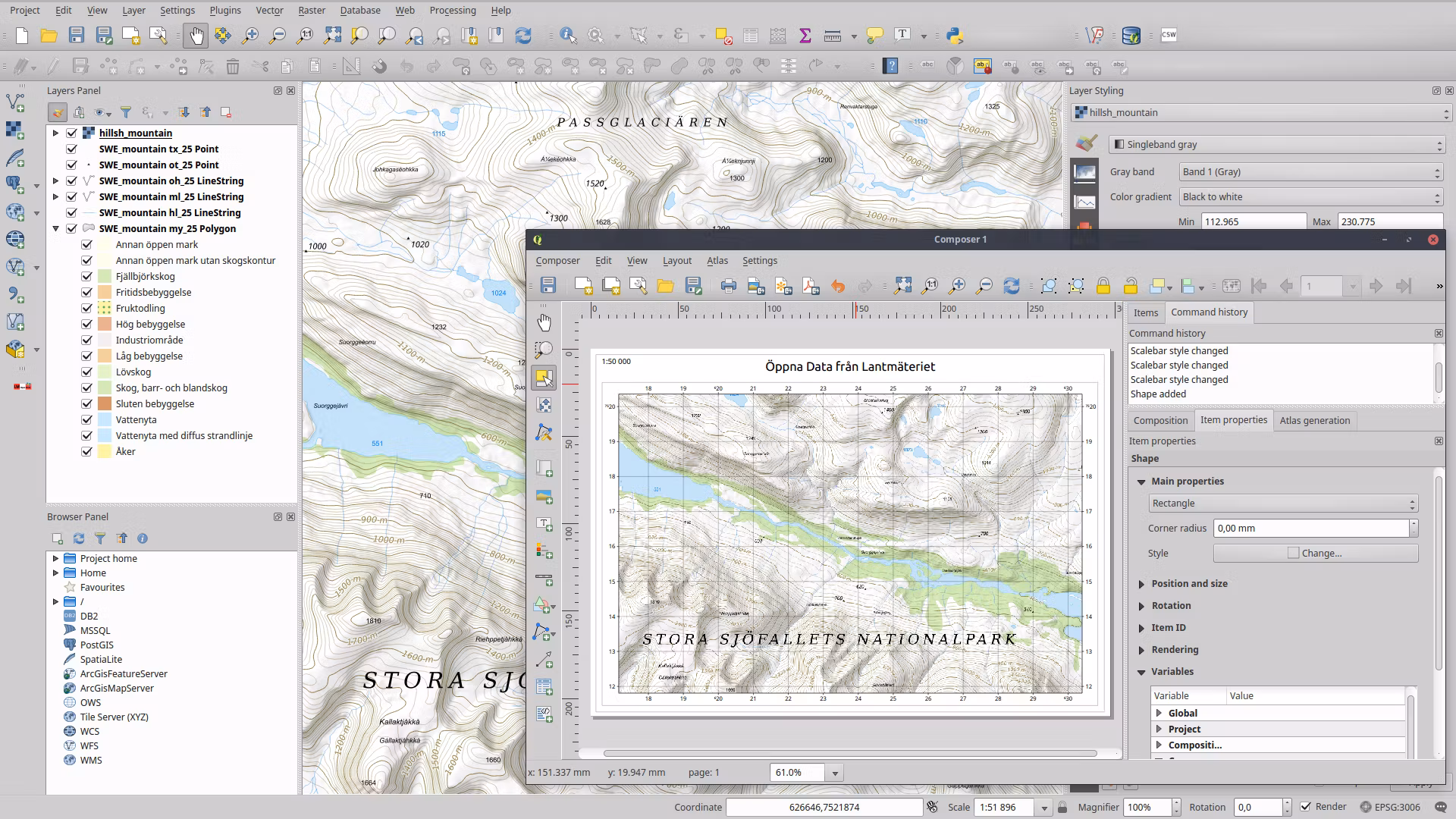Image resolution: width=1456 pixels, height=819 pixels.
Task: Click Save Project in main toolbar
Action: coord(76,36)
